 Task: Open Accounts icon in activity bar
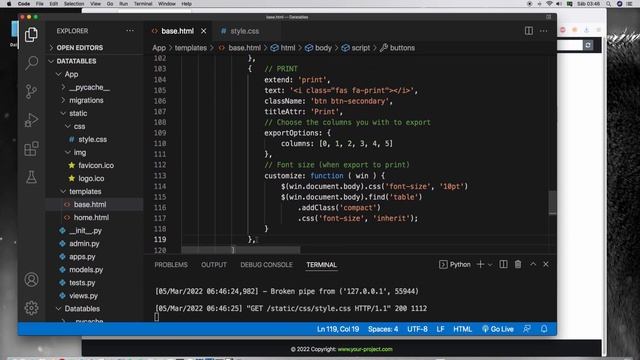(31, 280)
